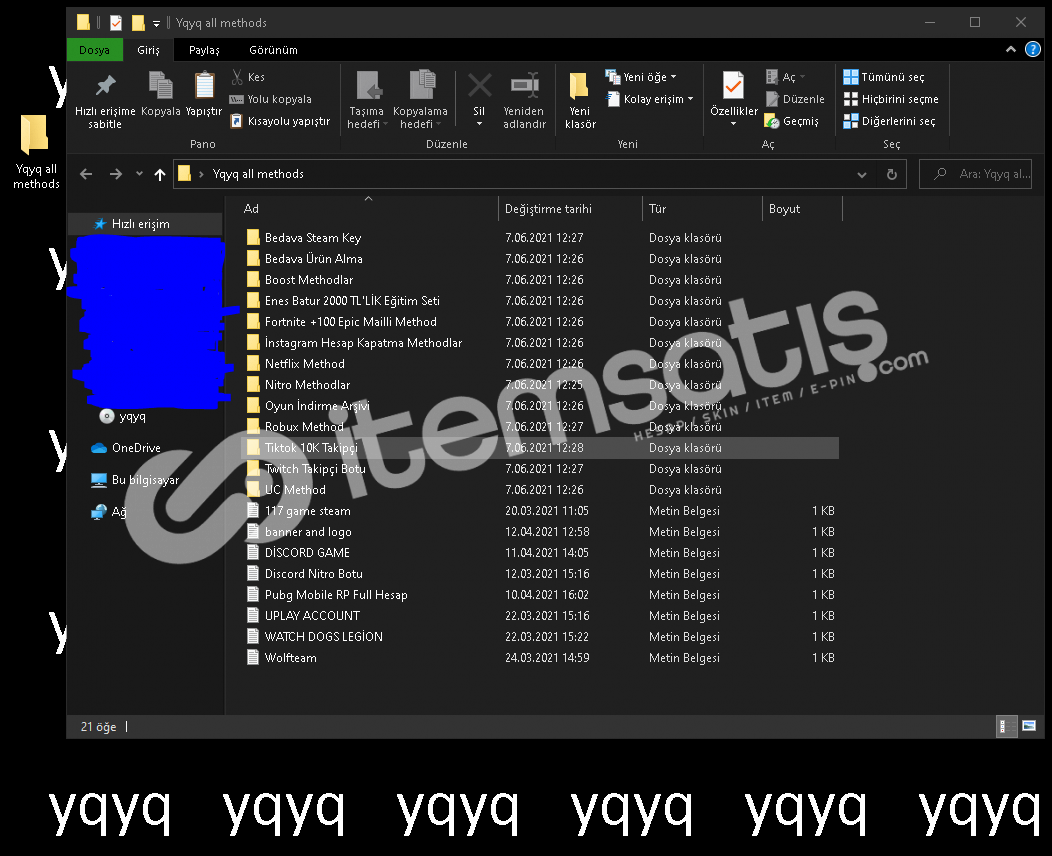Expand recent locations dropdown arrow
Image resolution: width=1052 pixels, height=856 pixels.
pos(139,174)
